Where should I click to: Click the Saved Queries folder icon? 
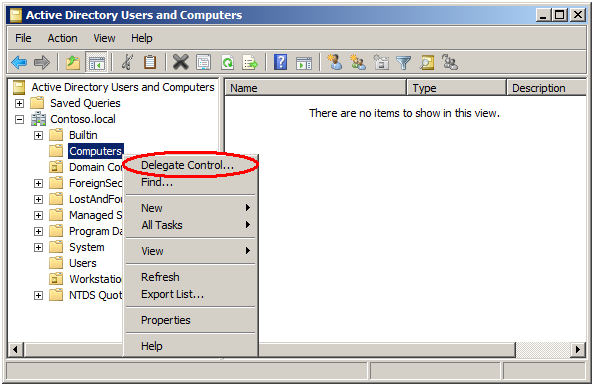(37, 103)
